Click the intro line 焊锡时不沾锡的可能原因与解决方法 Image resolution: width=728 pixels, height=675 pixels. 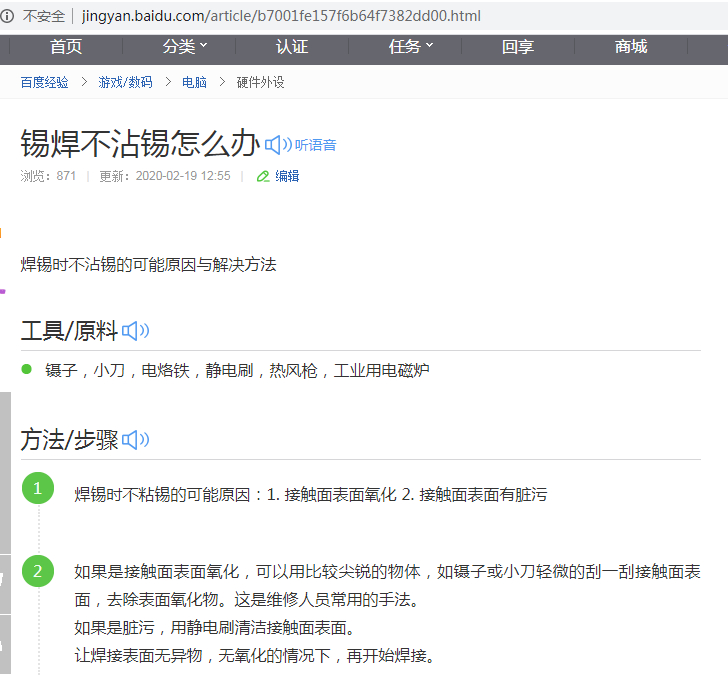point(149,265)
